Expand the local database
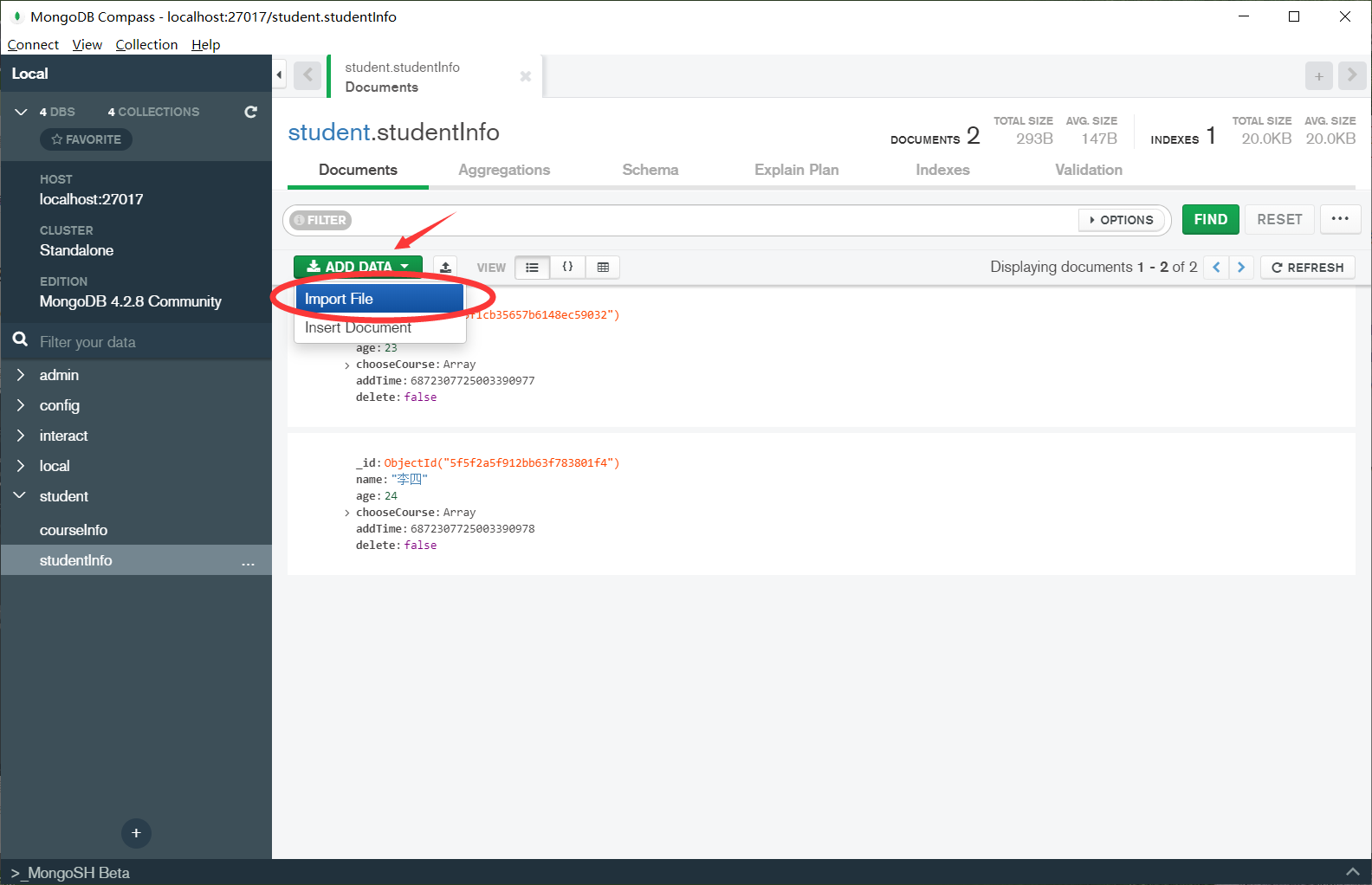The image size is (1372, 885). [x=21, y=466]
